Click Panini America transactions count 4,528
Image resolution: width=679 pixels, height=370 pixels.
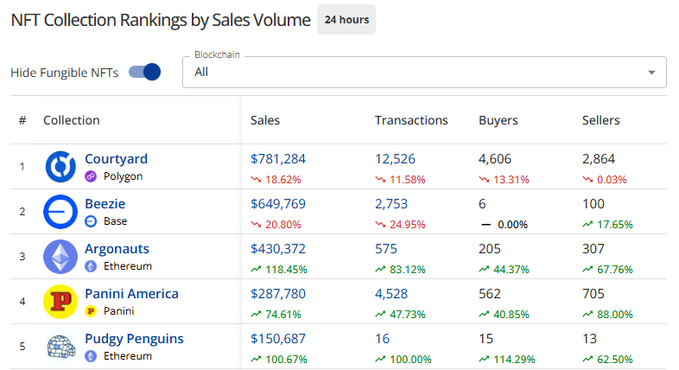point(391,294)
